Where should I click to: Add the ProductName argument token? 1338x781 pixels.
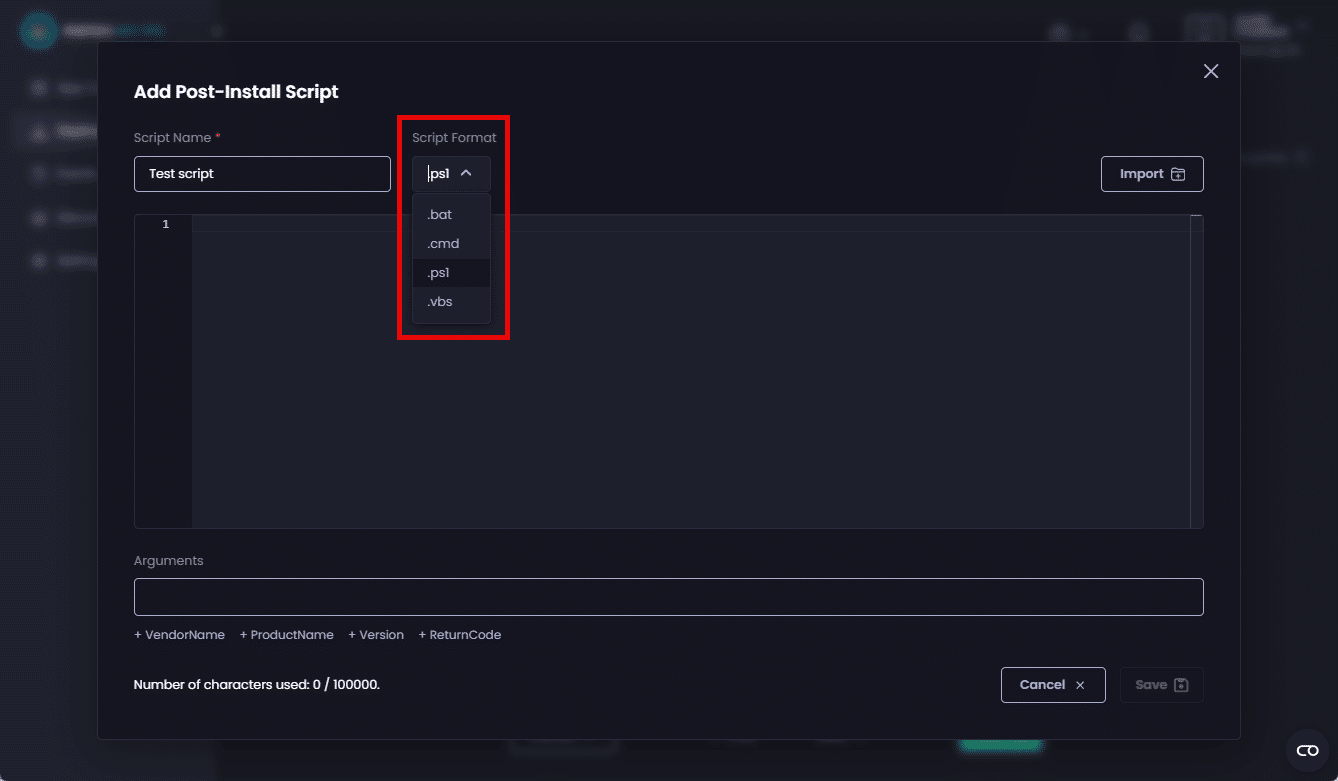click(x=286, y=635)
